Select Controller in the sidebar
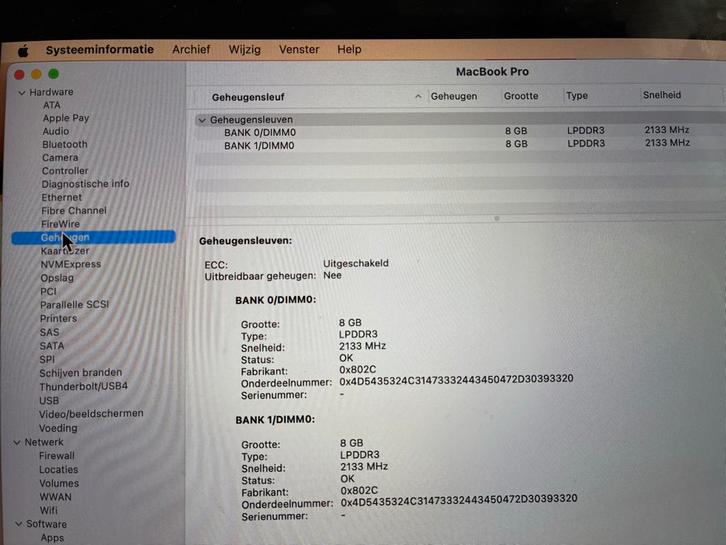The height and width of the screenshot is (545, 726). (x=65, y=170)
